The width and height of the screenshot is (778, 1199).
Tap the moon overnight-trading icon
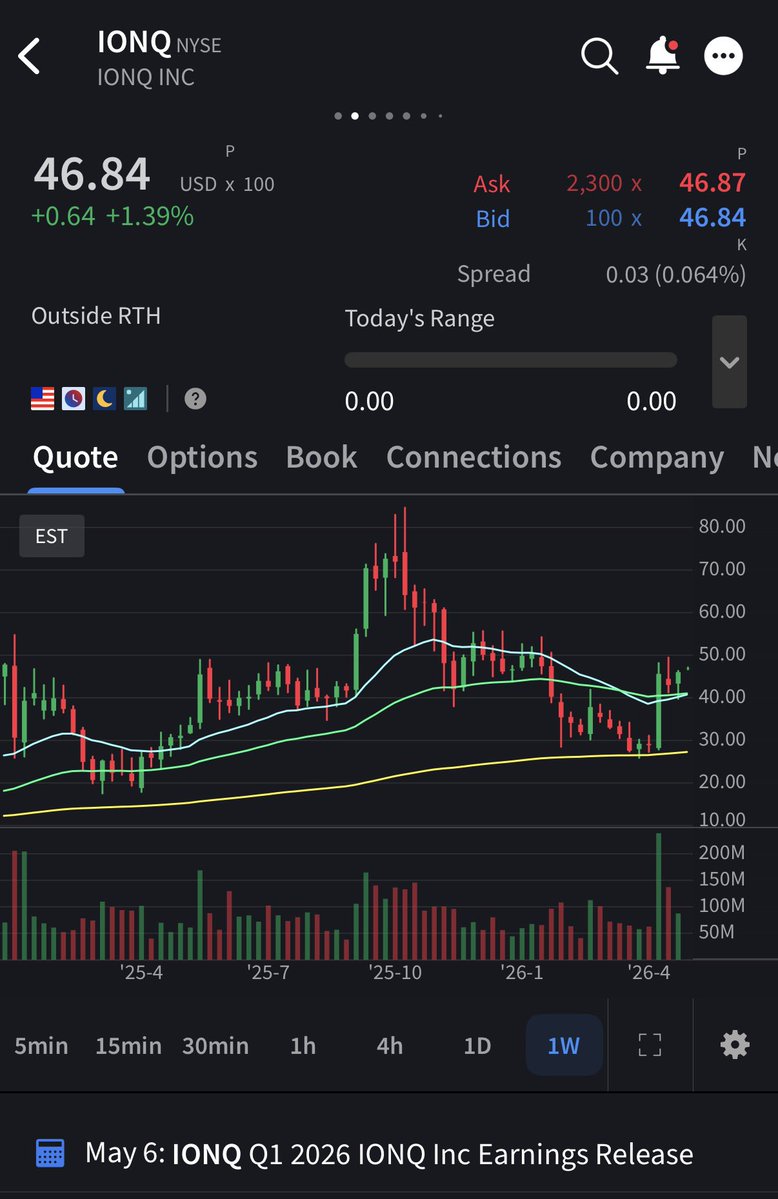click(104, 398)
